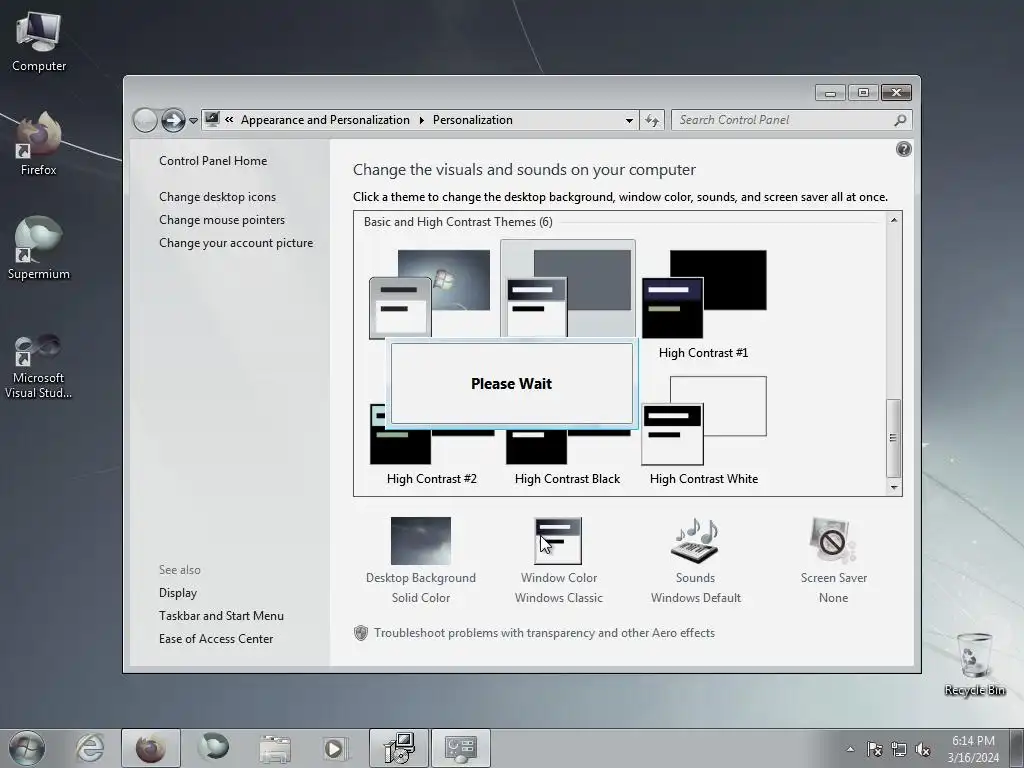
Task: Click the installer taskbar button
Action: 399,748
